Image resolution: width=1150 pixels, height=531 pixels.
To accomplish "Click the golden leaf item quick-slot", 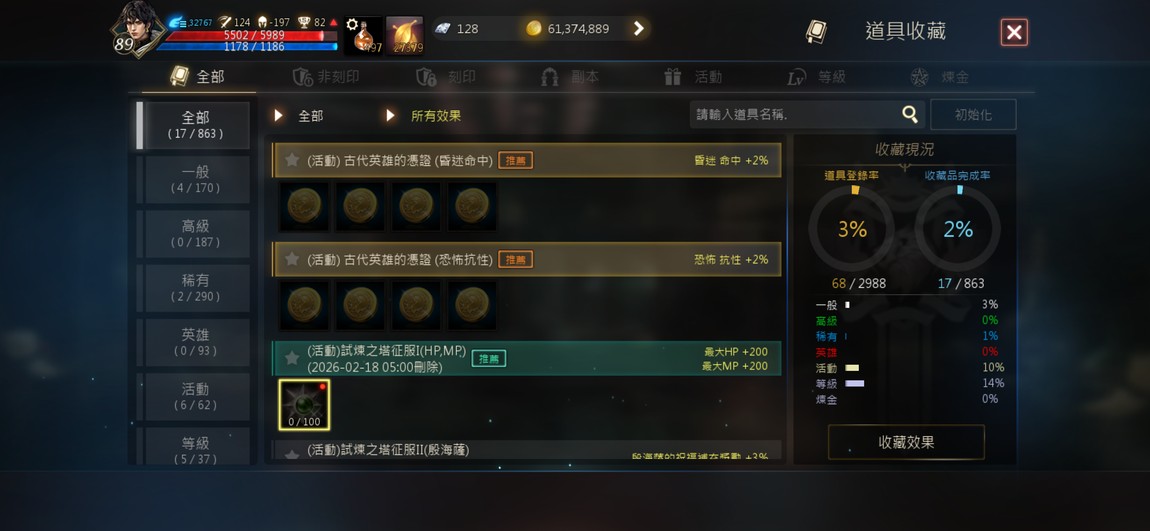I will point(405,35).
